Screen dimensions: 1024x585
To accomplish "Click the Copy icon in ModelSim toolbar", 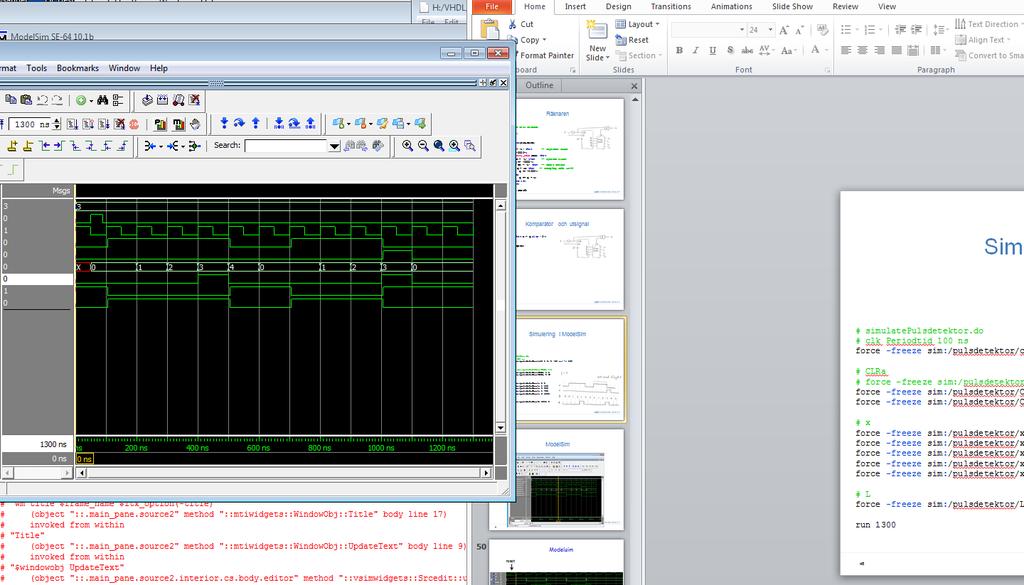I will coord(11,100).
